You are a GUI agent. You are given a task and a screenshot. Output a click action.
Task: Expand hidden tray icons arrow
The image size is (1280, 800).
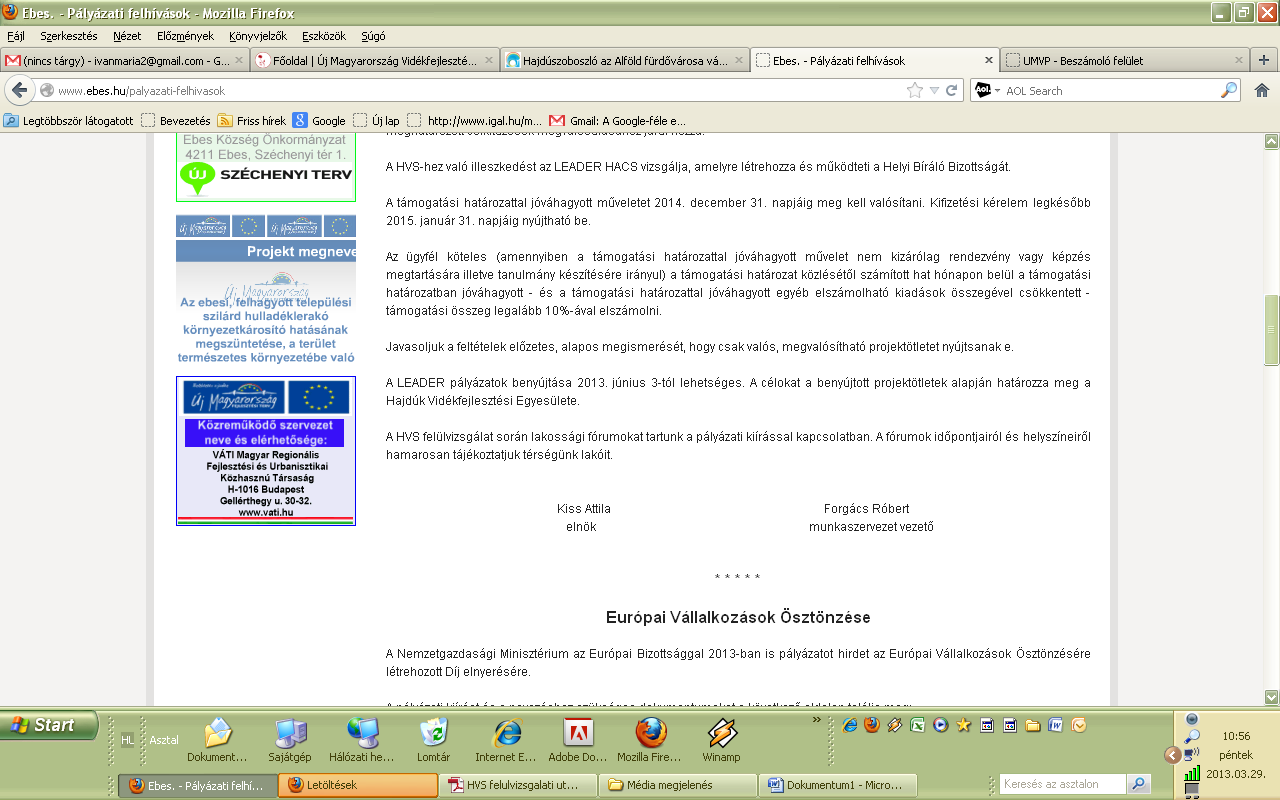tap(1172, 755)
